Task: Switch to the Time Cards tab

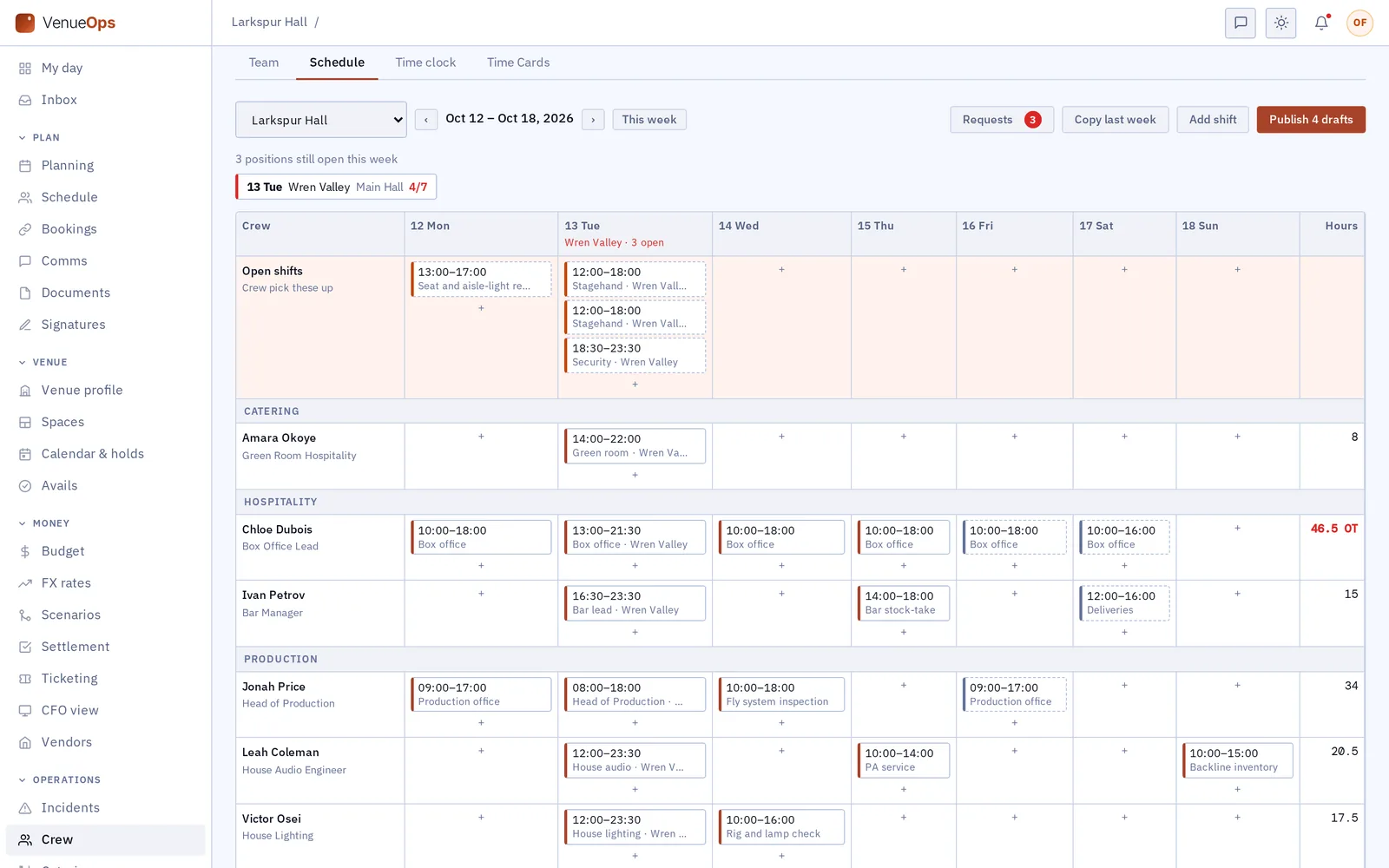Action: click(x=518, y=62)
